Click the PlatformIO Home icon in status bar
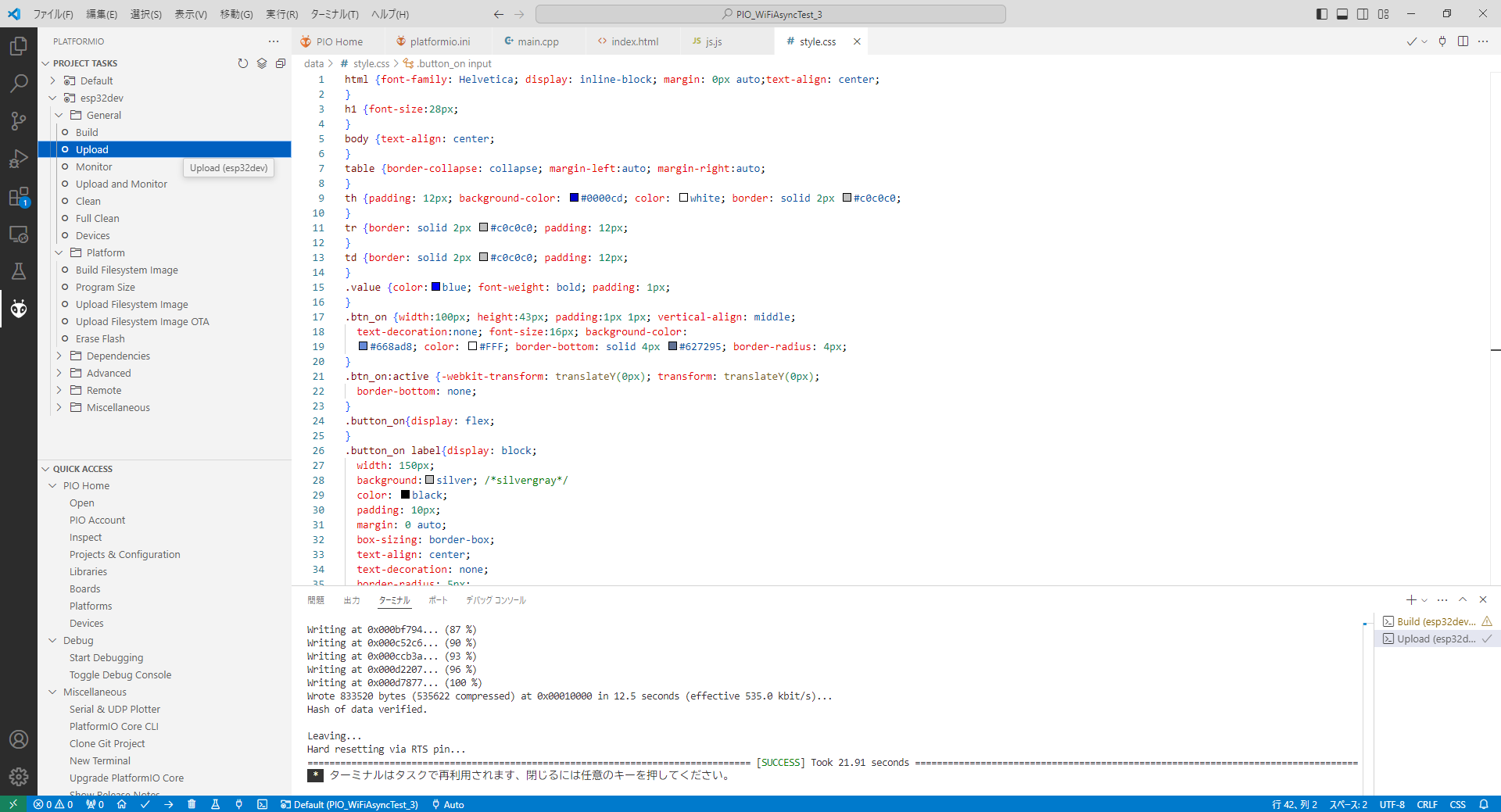 [122, 804]
